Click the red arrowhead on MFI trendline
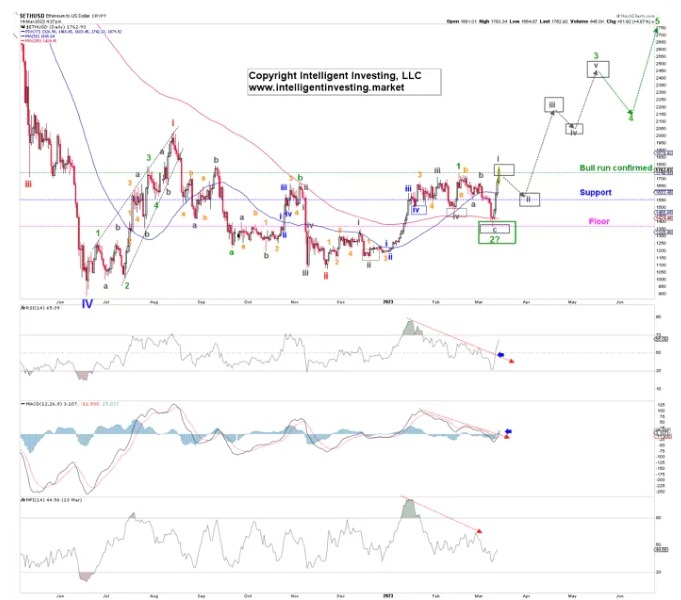Image resolution: width=681 pixels, height=600 pixels. click(481, 530)
